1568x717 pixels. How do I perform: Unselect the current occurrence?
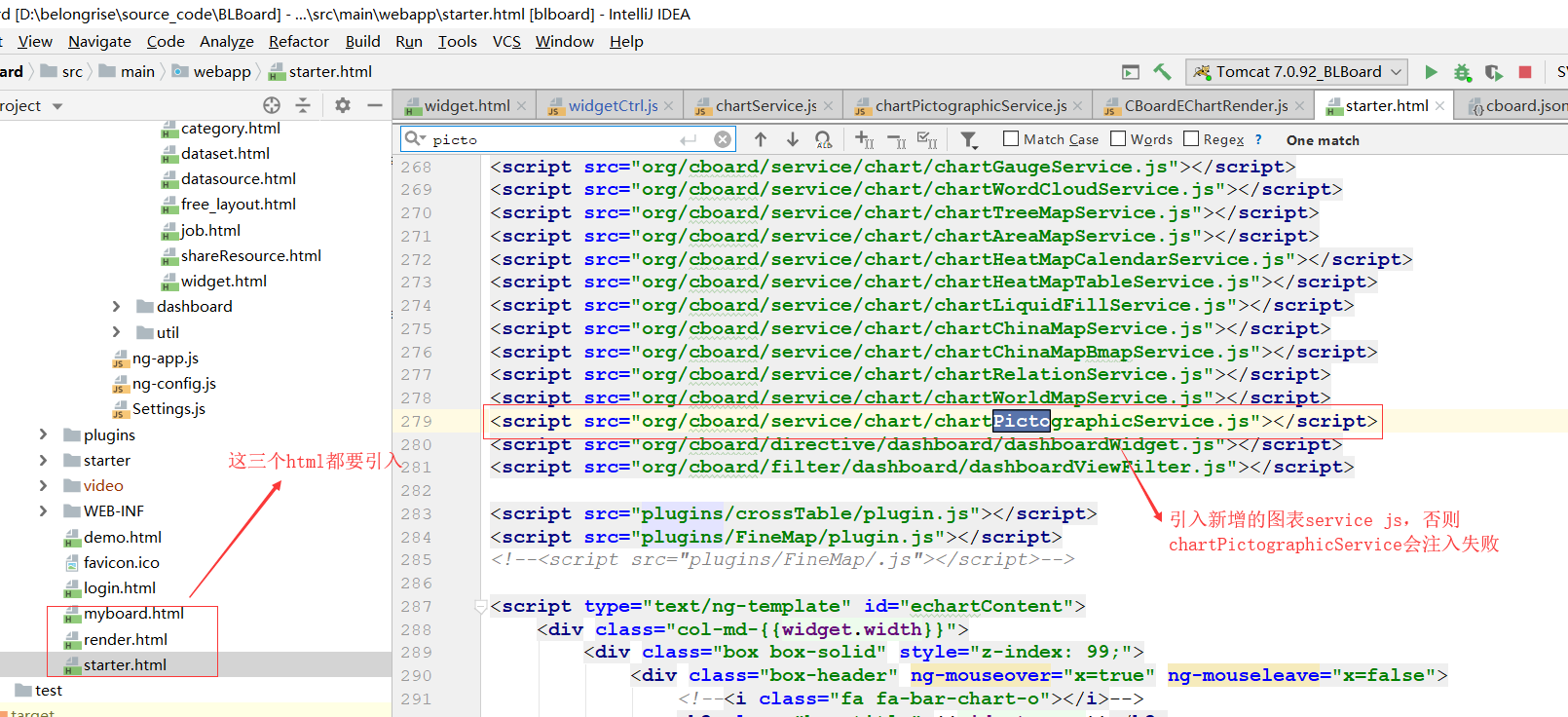pyautogui.click(x=896, y=139)
